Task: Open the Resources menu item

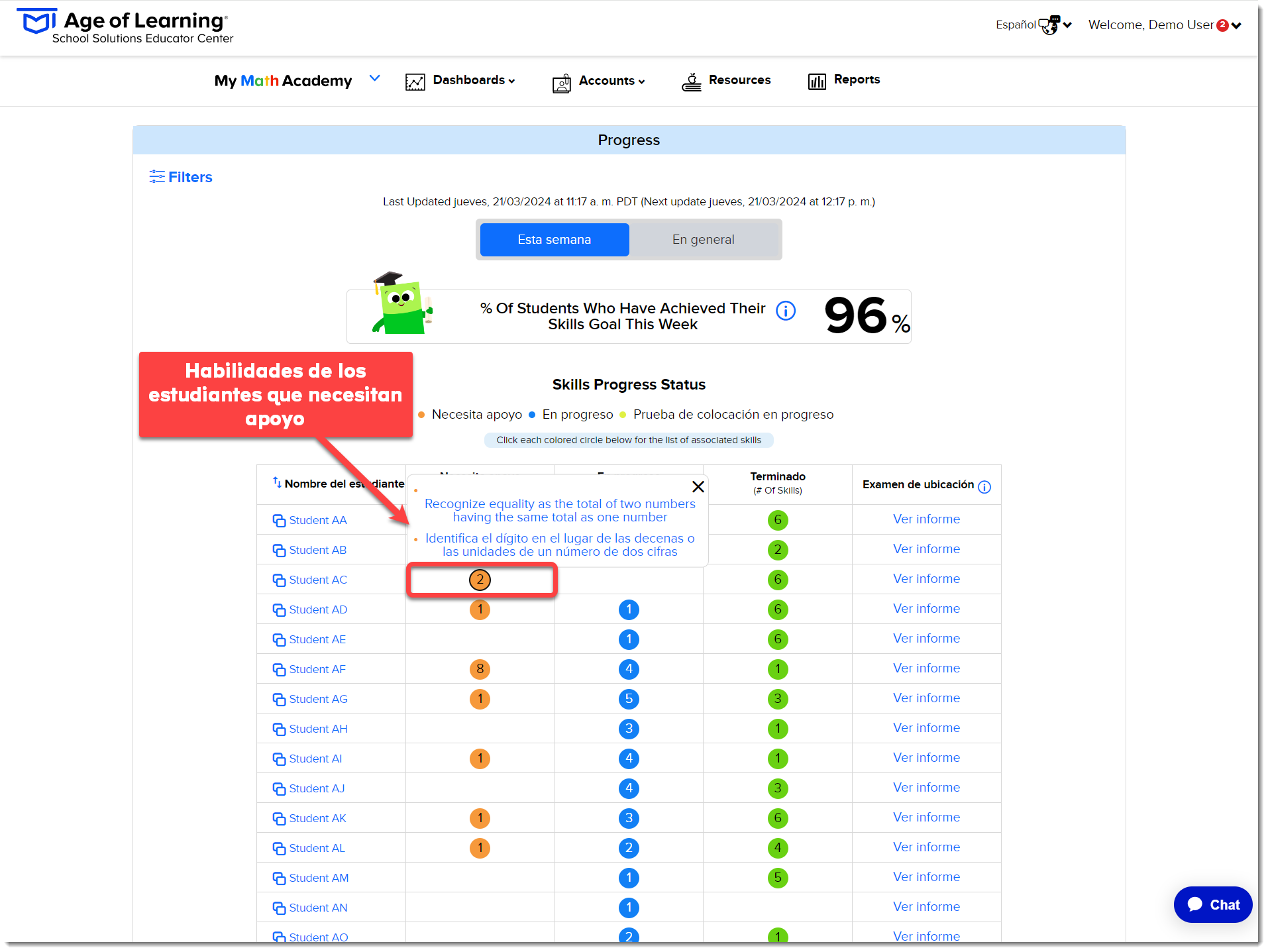Action: (x=739, y=80)
